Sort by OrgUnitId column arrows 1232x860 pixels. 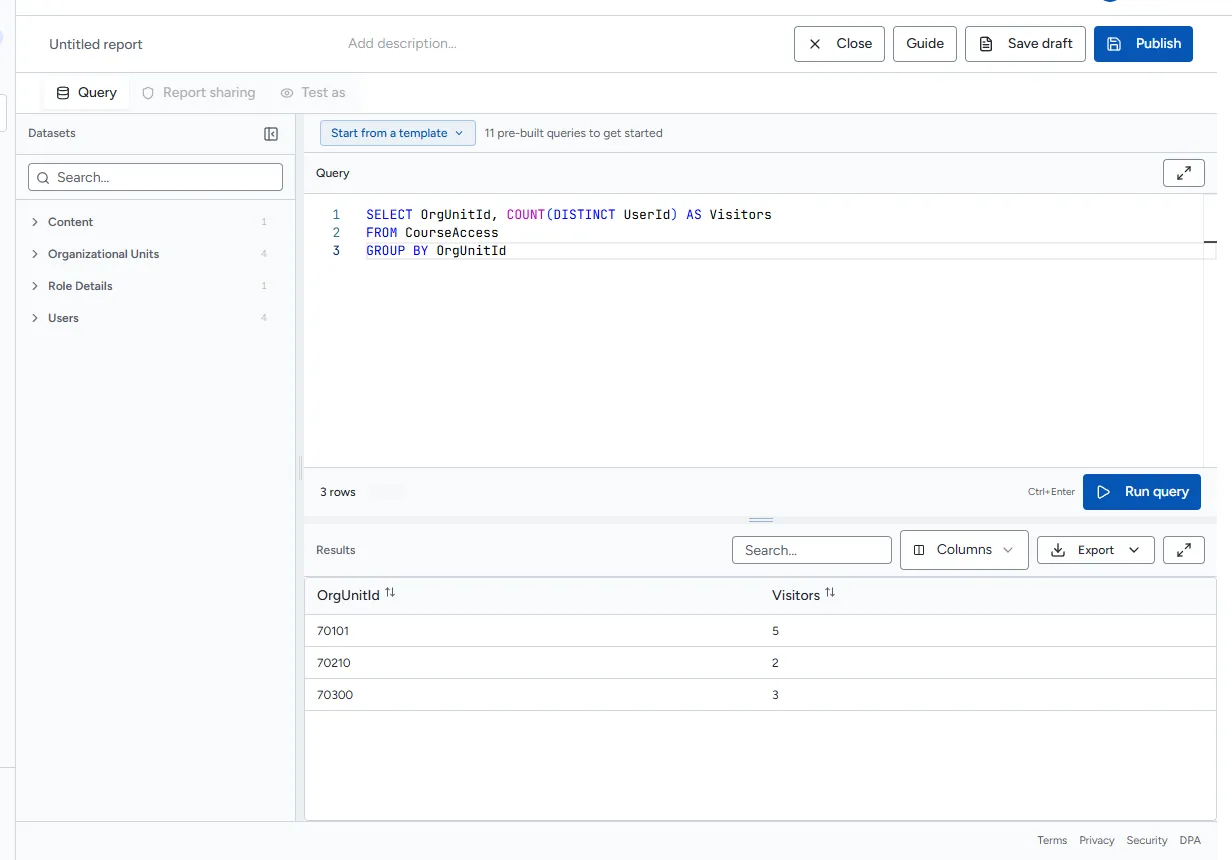pyautogui.click(x=390, y=593)
